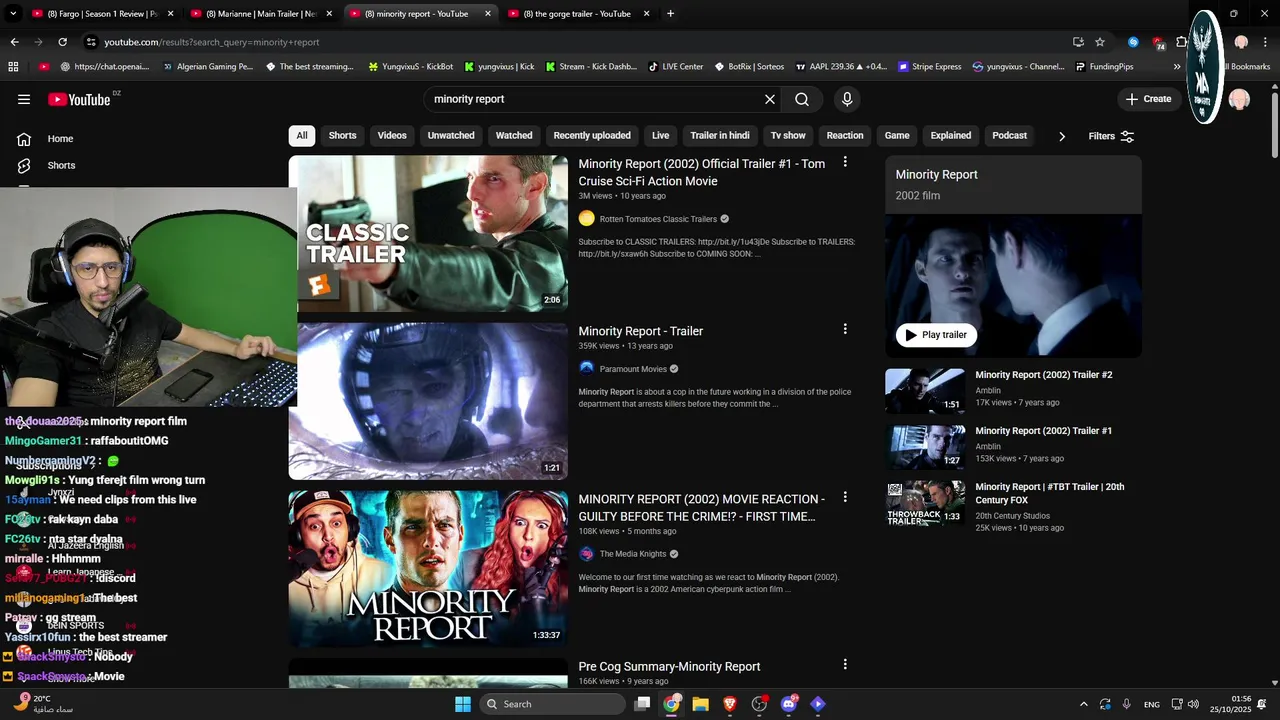This screenshot has height=720, width=1280.
Task: Open the LIVE Center bookmark
Action: tap(676, 67)
